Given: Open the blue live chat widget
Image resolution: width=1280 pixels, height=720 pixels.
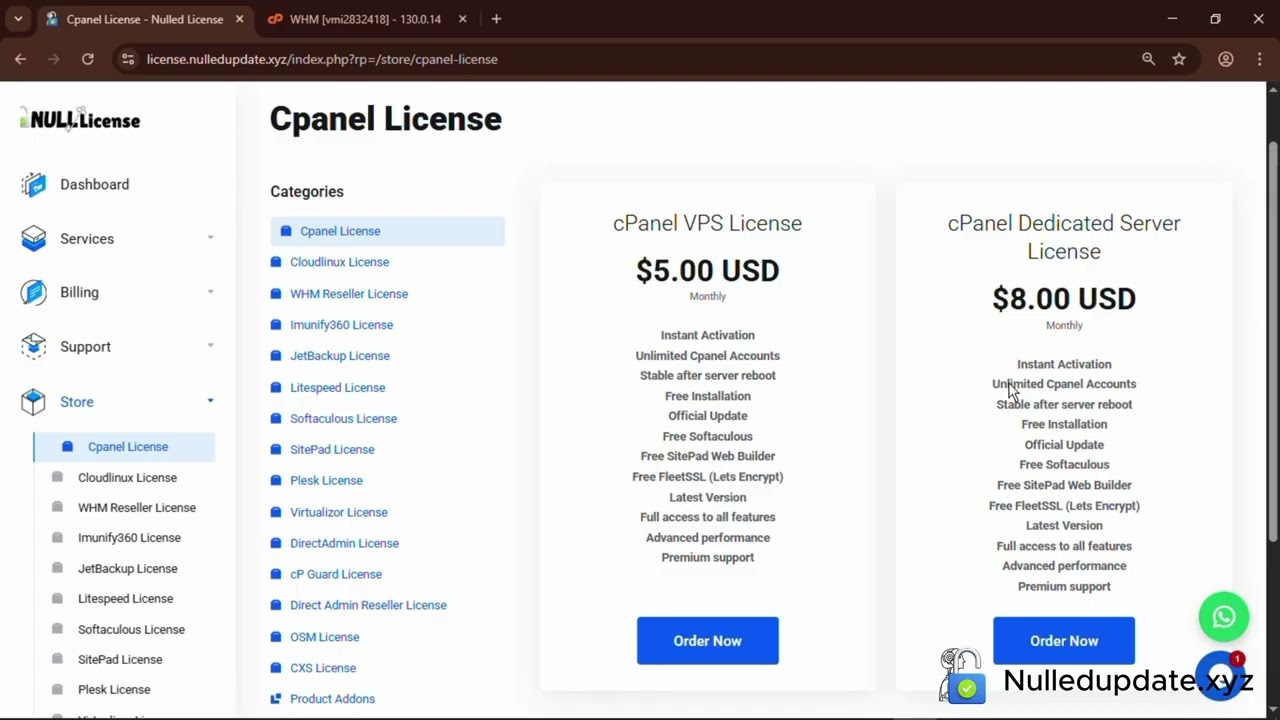Looking at the screenshot, I should tap(1220, 675).
